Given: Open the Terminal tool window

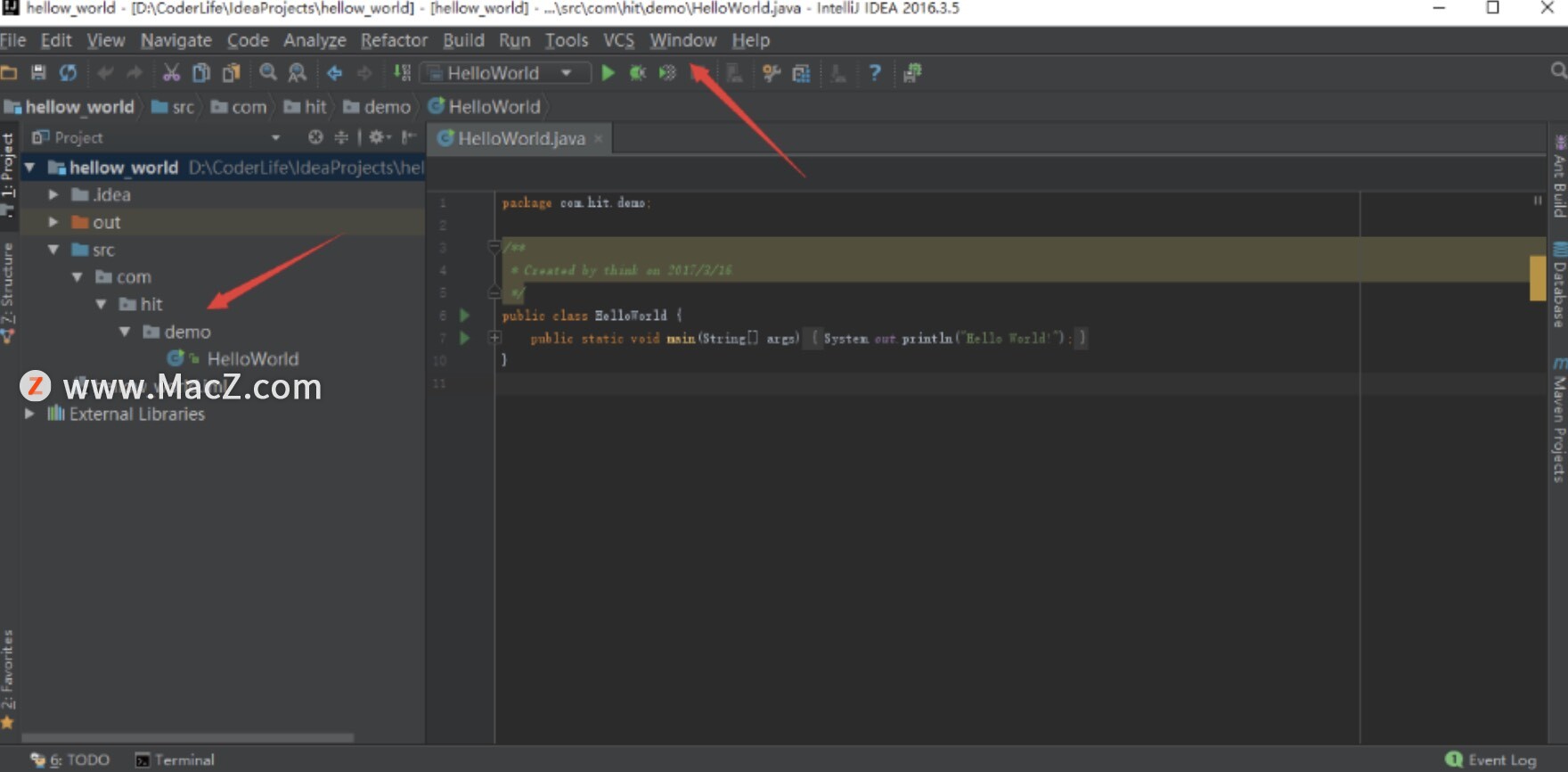Looking at the screenshot, I should coord(175,760).
